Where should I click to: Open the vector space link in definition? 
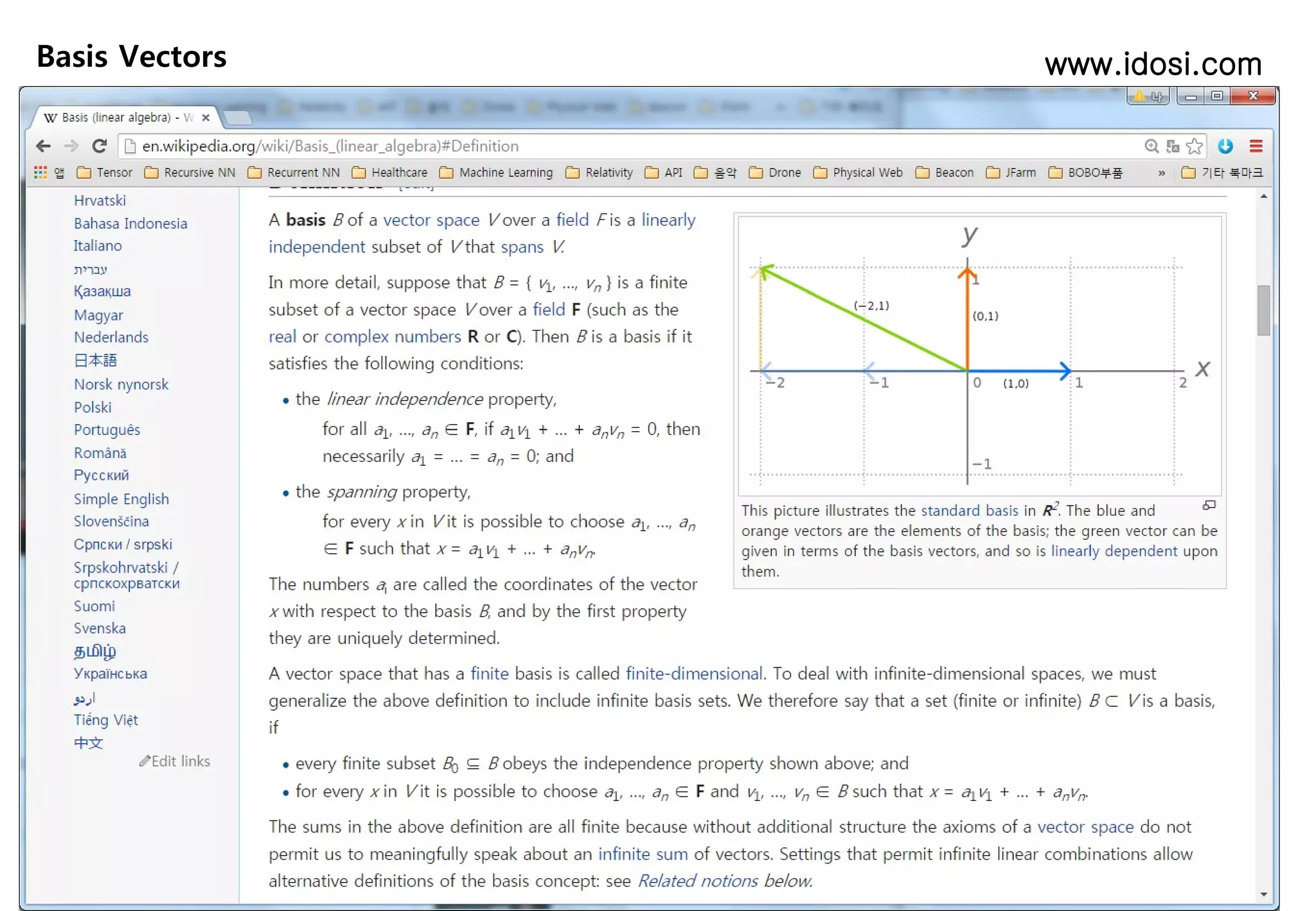tap(431, 220)
